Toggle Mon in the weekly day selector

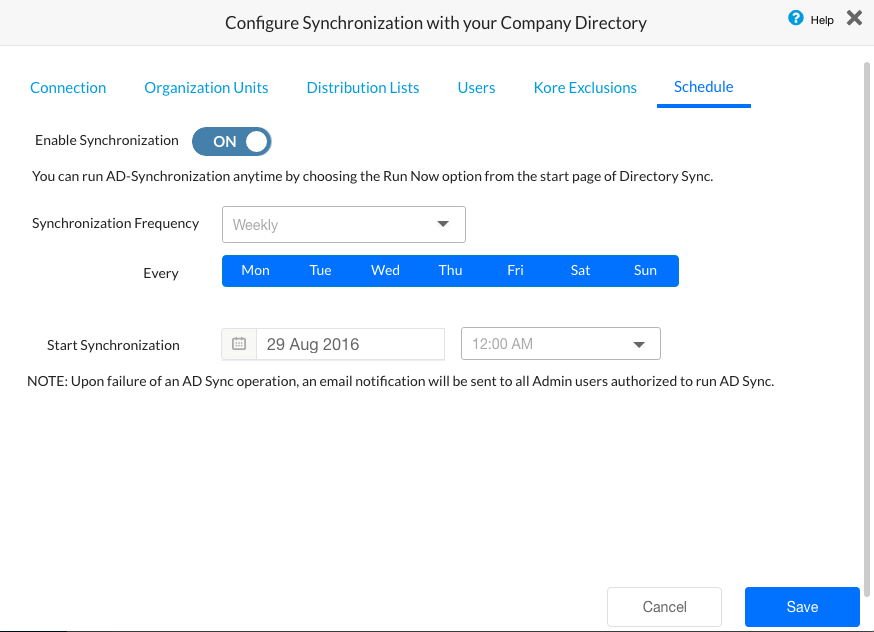(x=255, y=271)
